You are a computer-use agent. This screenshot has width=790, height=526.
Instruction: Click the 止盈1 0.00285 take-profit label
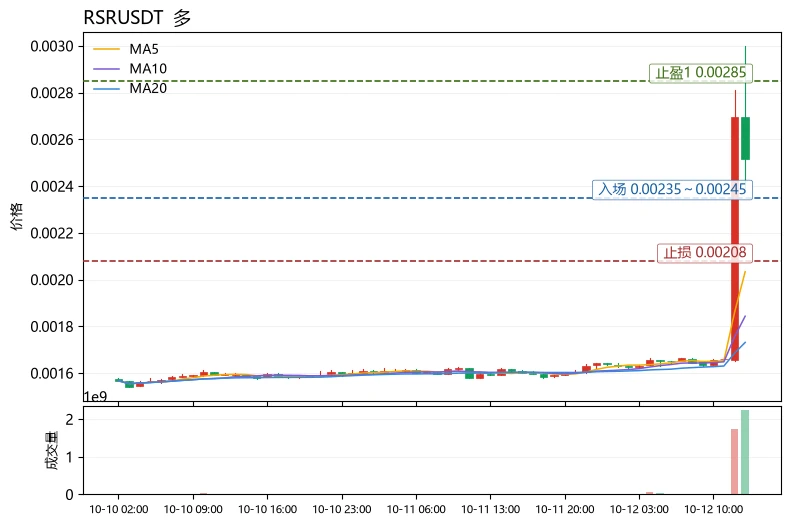coord(700,73)
